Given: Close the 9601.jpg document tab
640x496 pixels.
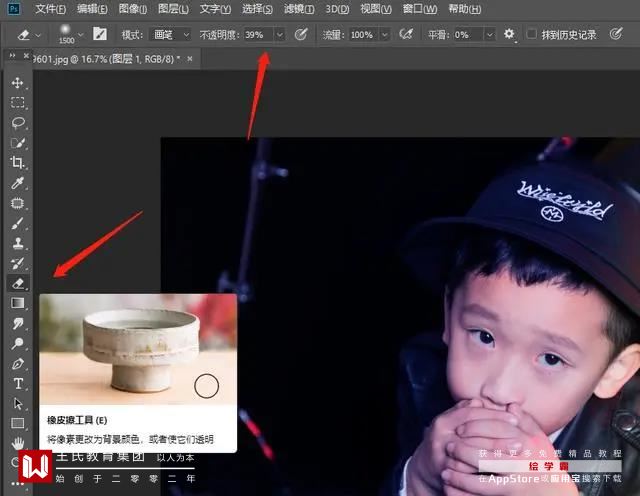Looking at the screenshot, I should point(190,59).
